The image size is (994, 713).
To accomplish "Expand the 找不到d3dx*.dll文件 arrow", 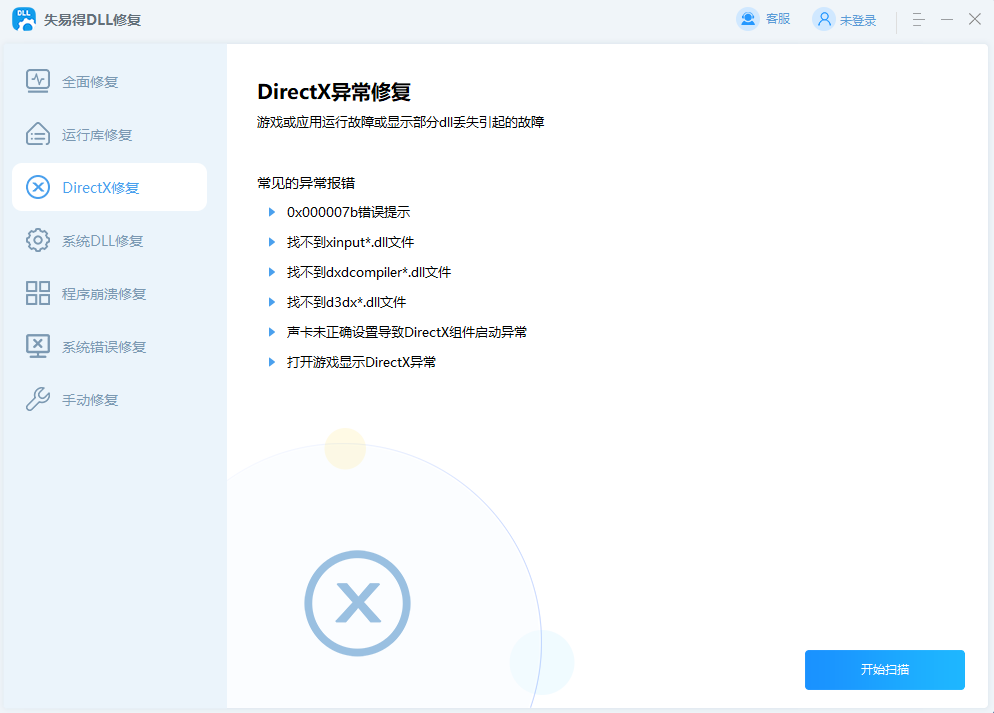I will point(271,302).
